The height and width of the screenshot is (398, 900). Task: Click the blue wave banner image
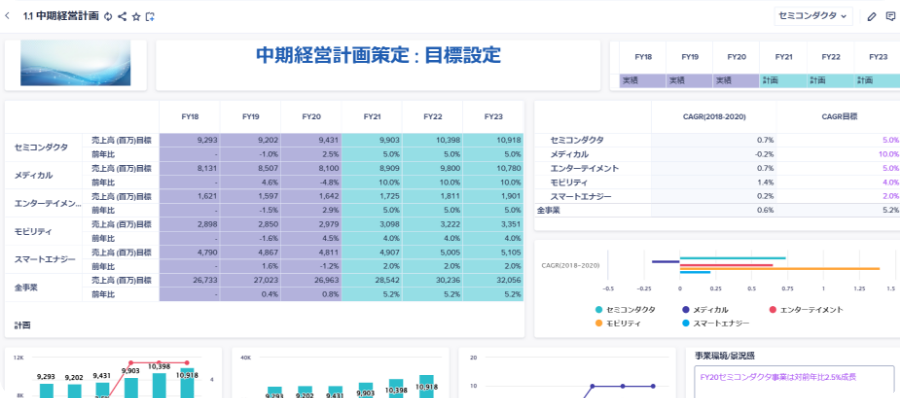point(76,63)
